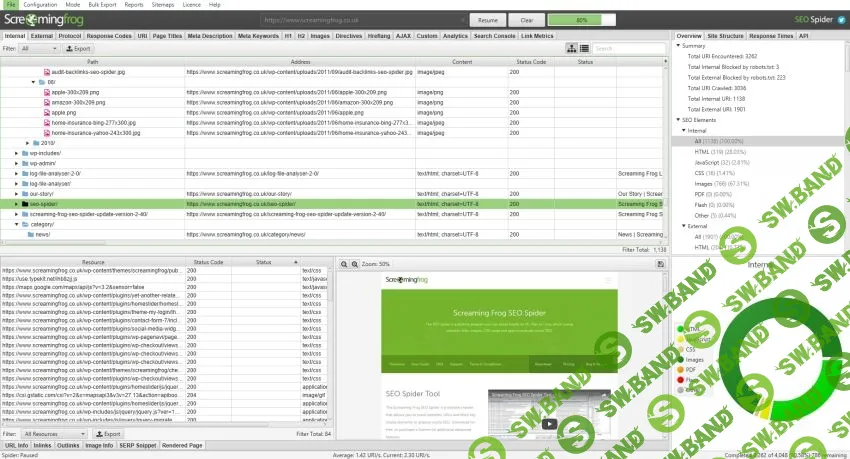
Task: Switch to the Site Structure tab
Action: pyautogui.click(x=725, y=36)
